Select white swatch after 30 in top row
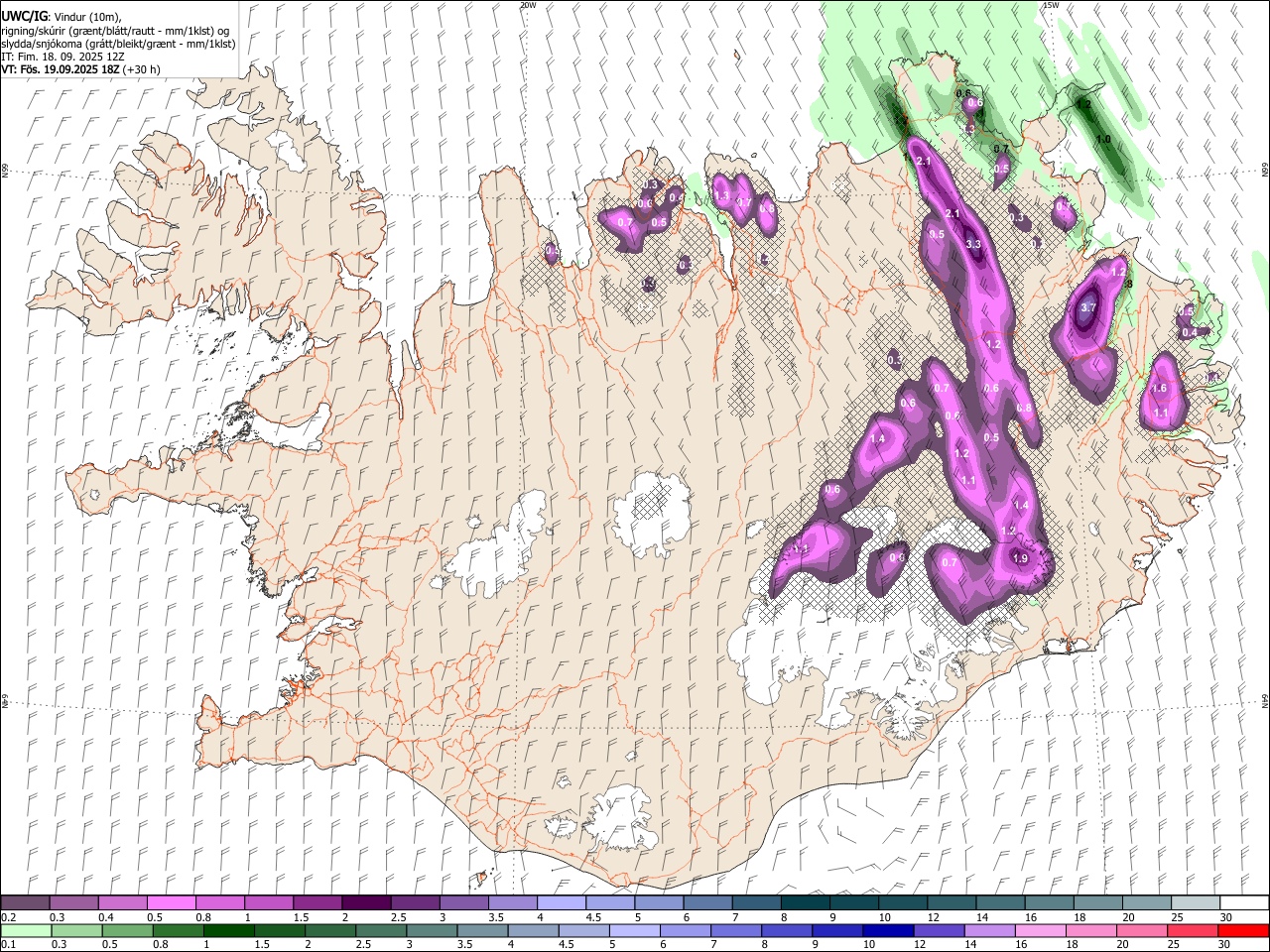 1245,903
